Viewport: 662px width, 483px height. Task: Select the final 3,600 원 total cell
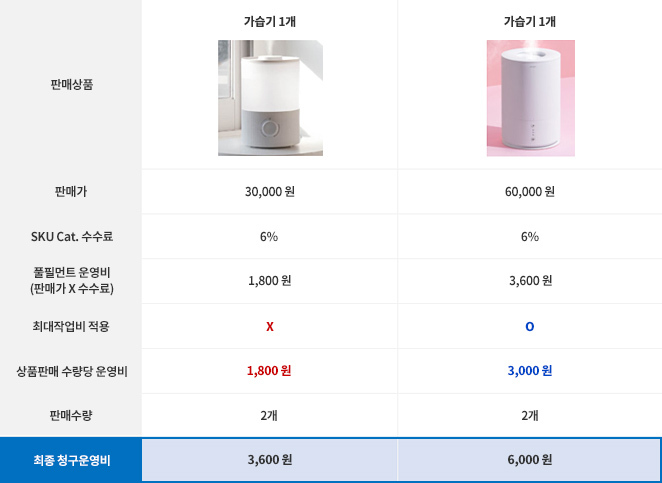tap(270, 460)
